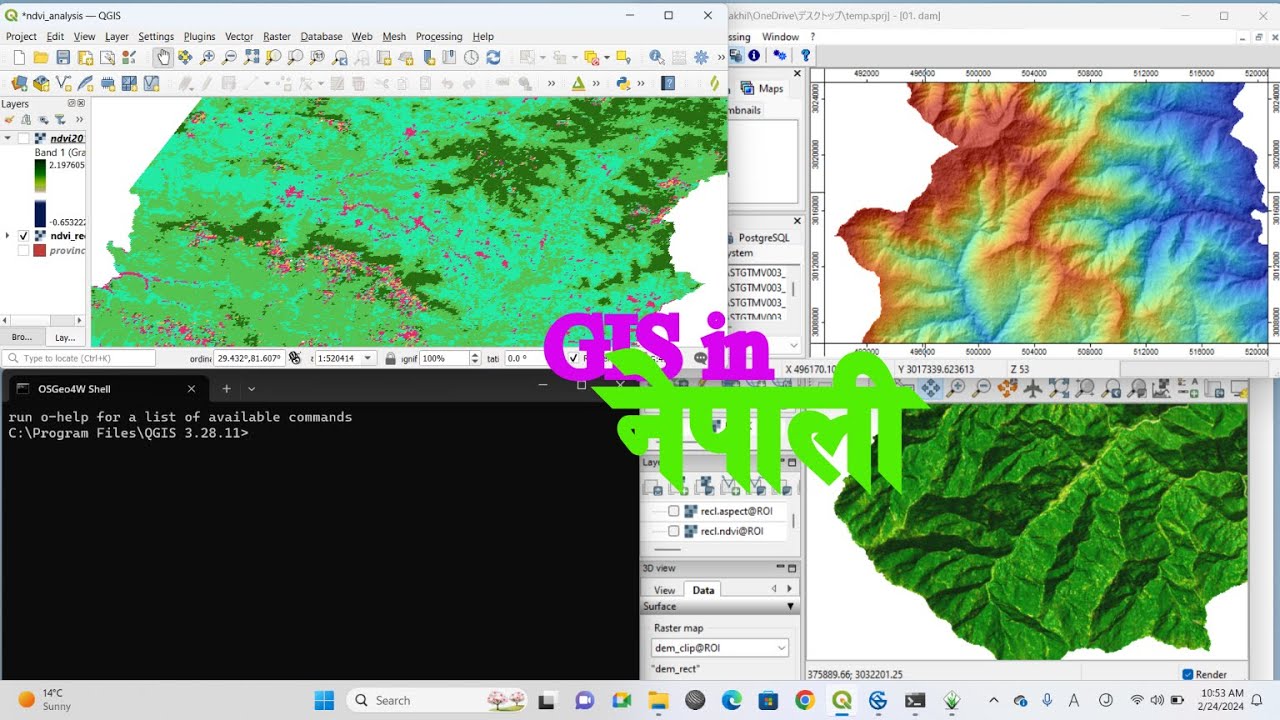Add a new tab in OSGeo4W Shell
Screen dimensions: 1280x720
[x=226, y=389]
